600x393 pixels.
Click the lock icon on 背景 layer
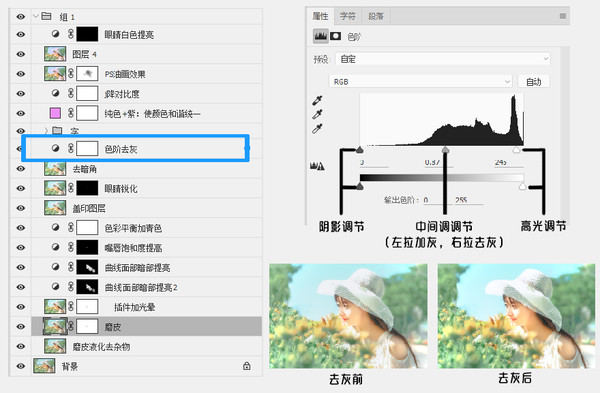247,366
